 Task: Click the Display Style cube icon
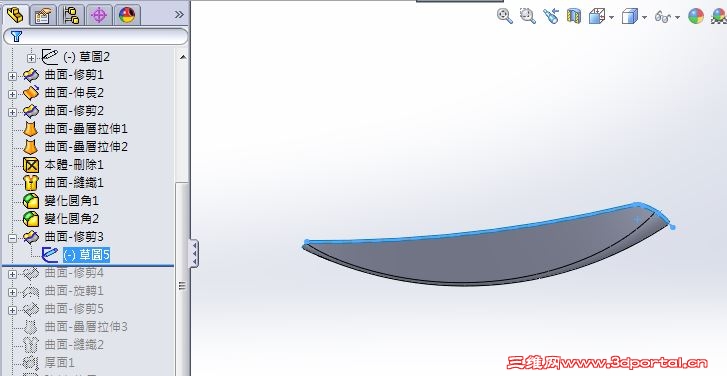(630, 17)
